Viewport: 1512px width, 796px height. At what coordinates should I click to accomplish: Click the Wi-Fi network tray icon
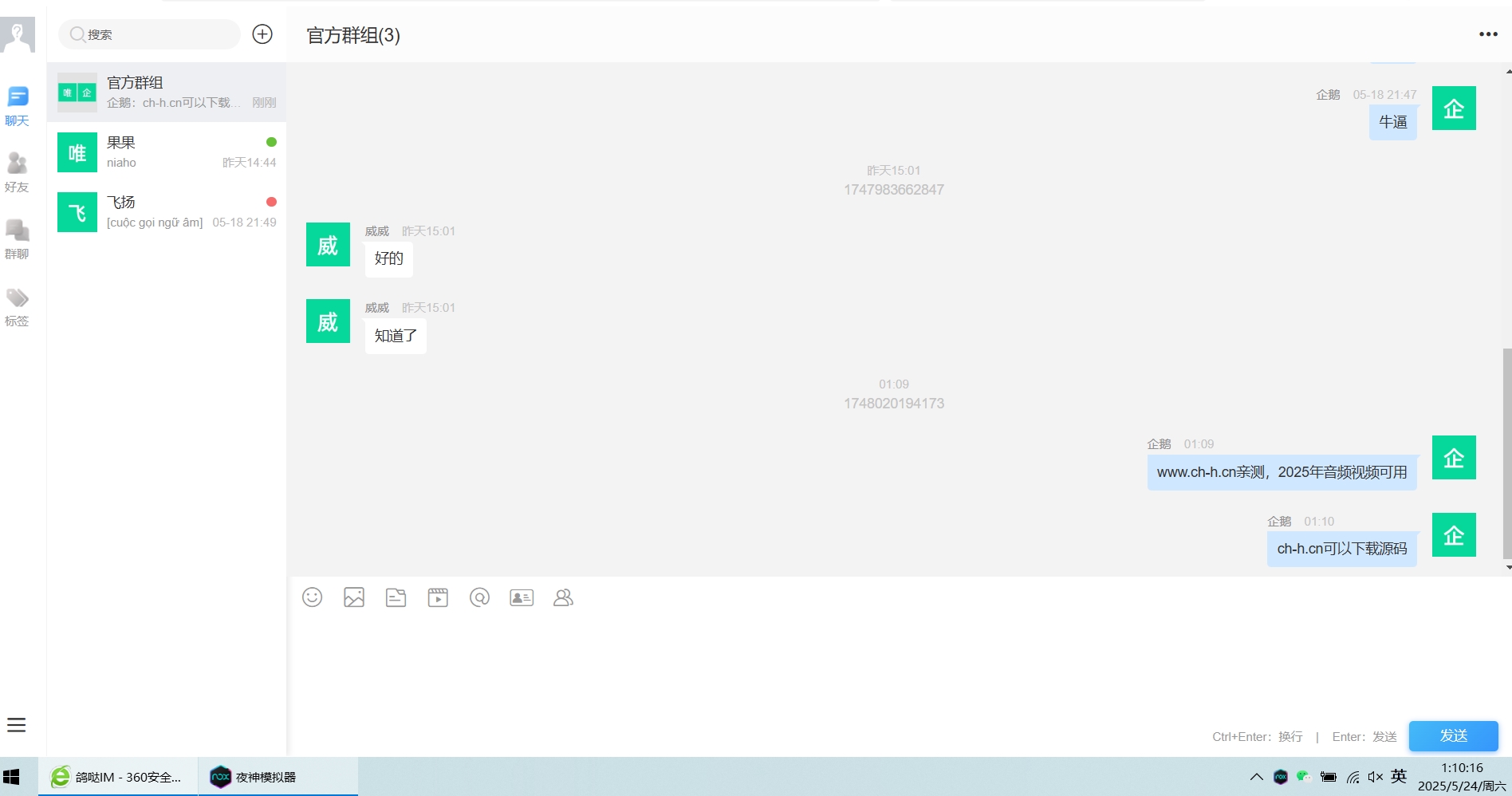coord(1353,777)
